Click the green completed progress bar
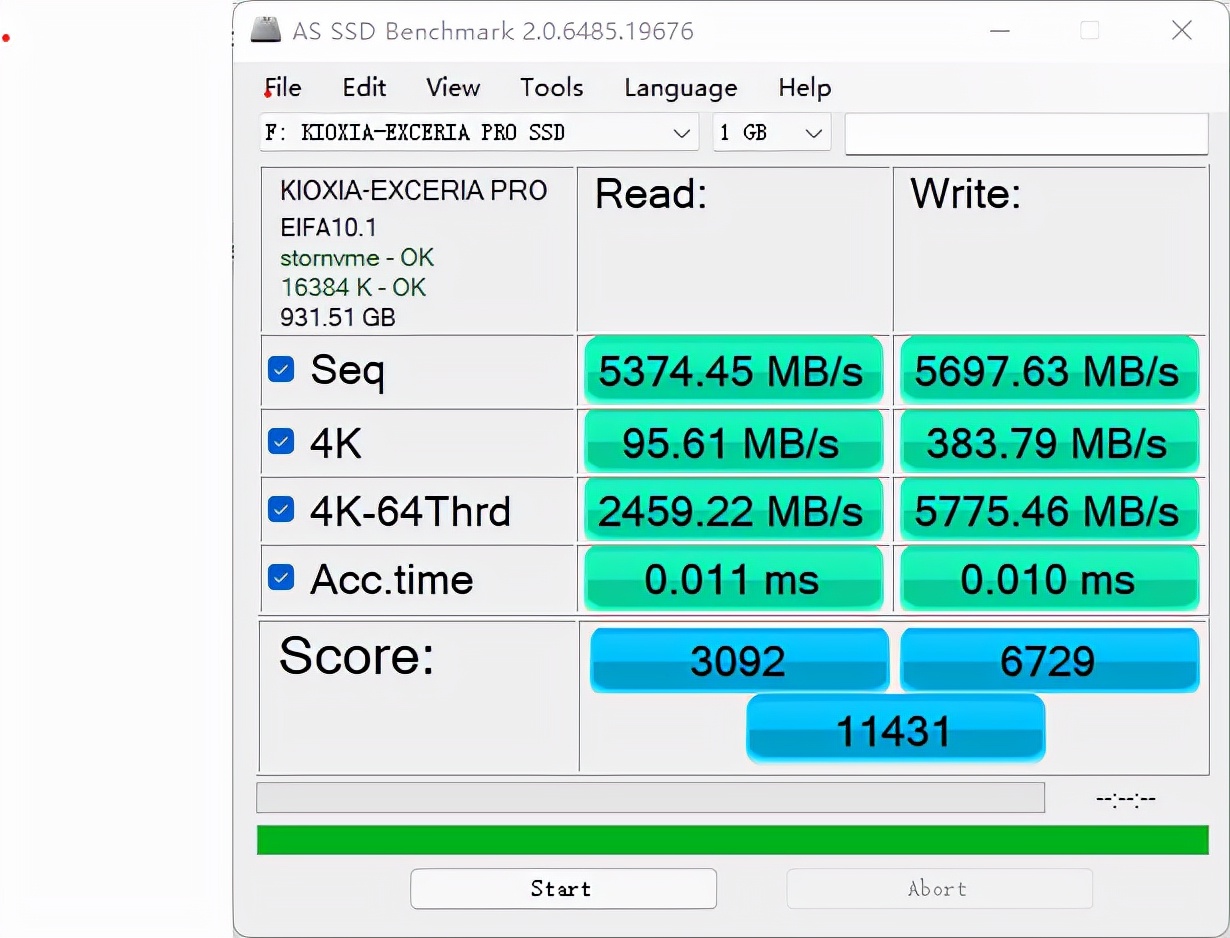Viewport: 1230px width, 938px height. [732, 840]
